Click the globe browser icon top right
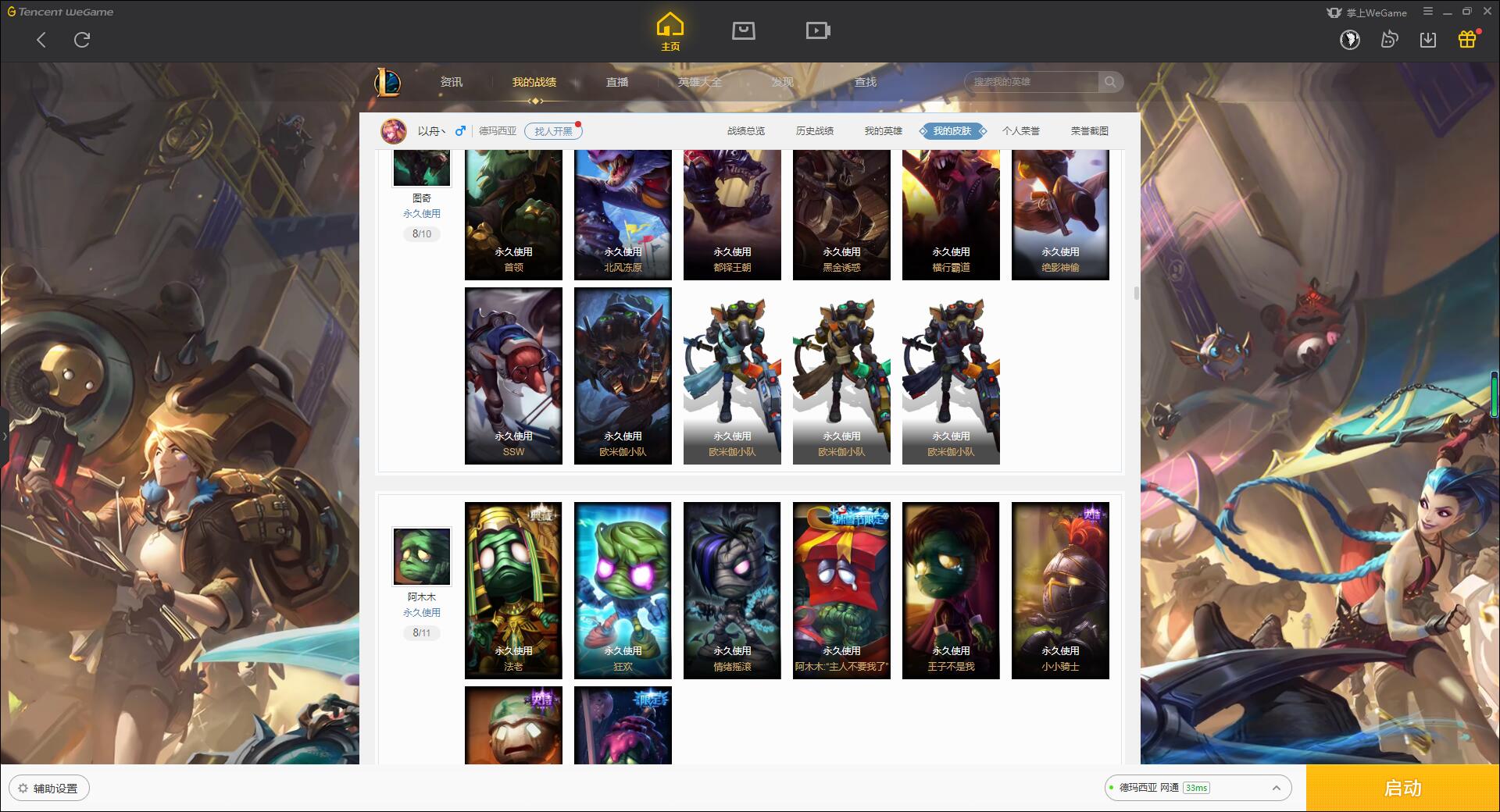 click(1350, 39)
